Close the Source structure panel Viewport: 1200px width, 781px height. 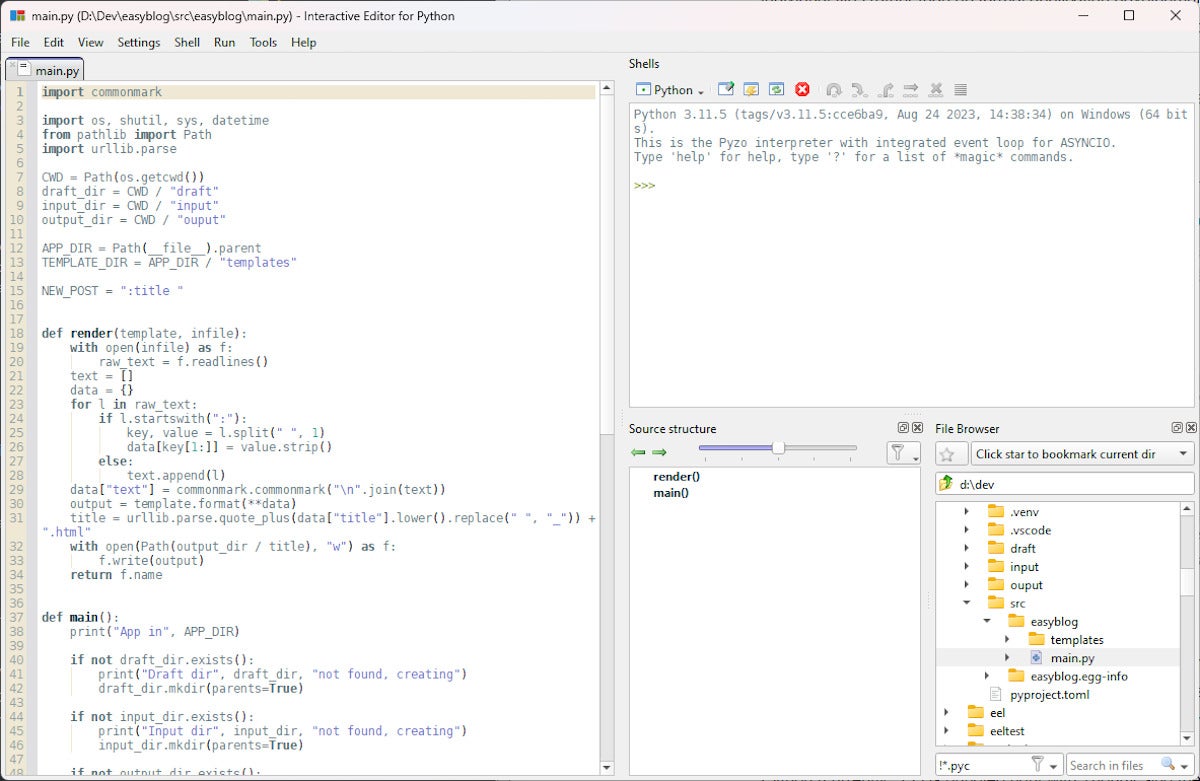coord(917,428)
